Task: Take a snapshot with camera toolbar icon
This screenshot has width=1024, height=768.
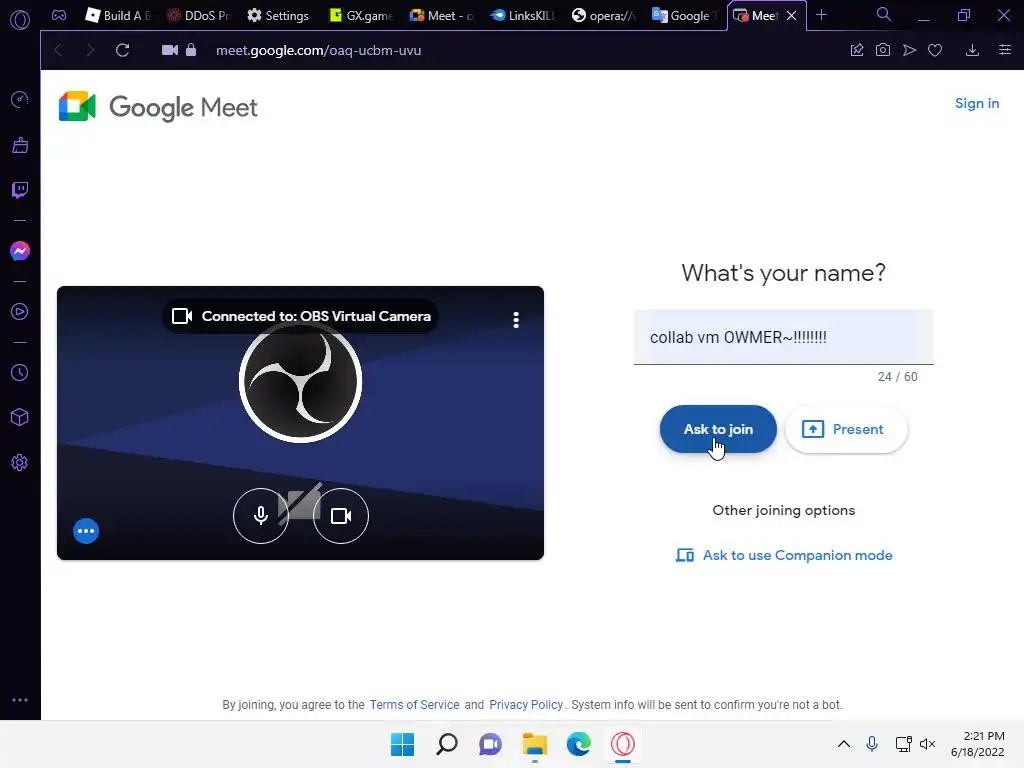Action: click(883, 50)
